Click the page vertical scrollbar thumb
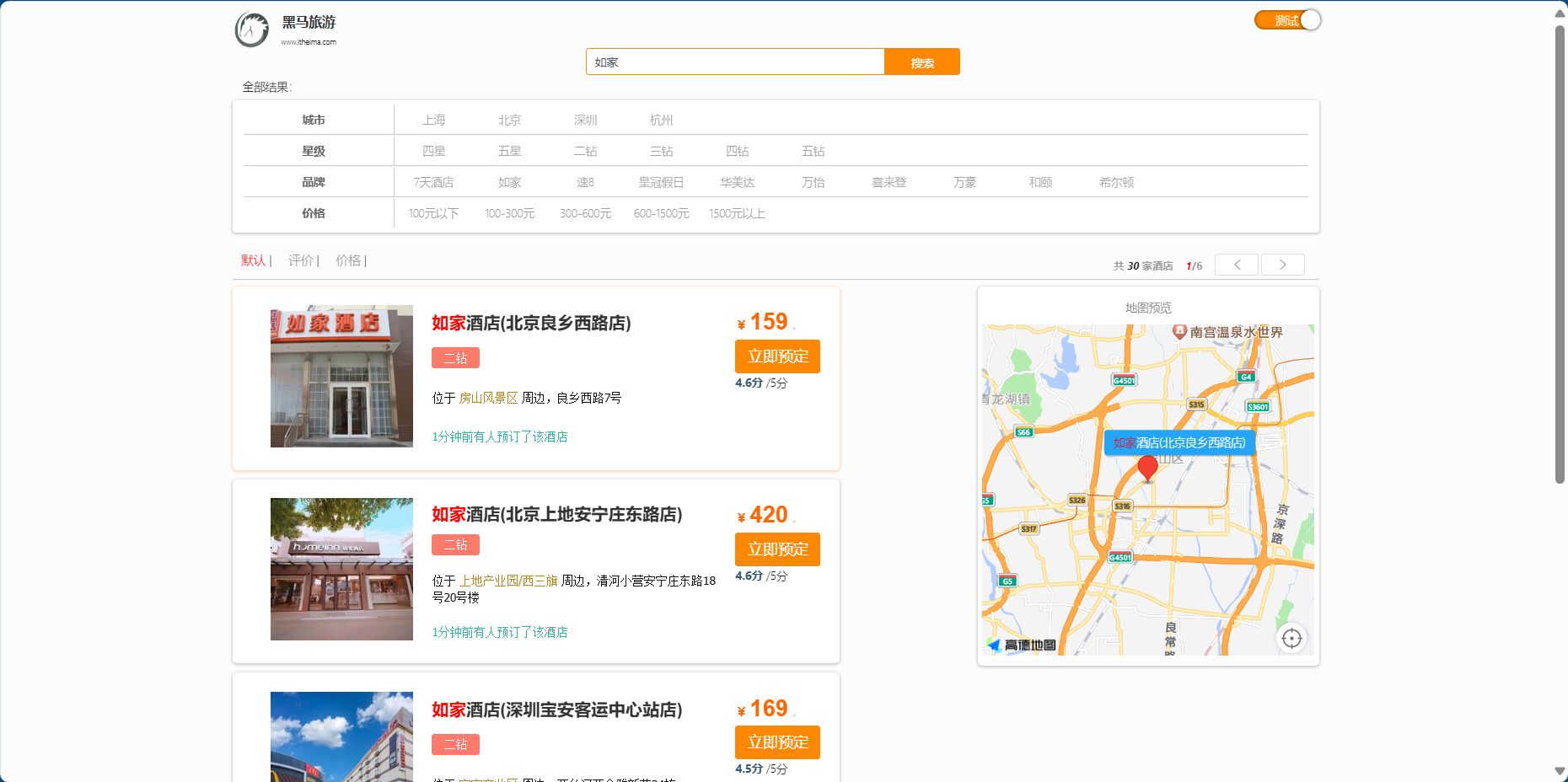 point(1560,254)
